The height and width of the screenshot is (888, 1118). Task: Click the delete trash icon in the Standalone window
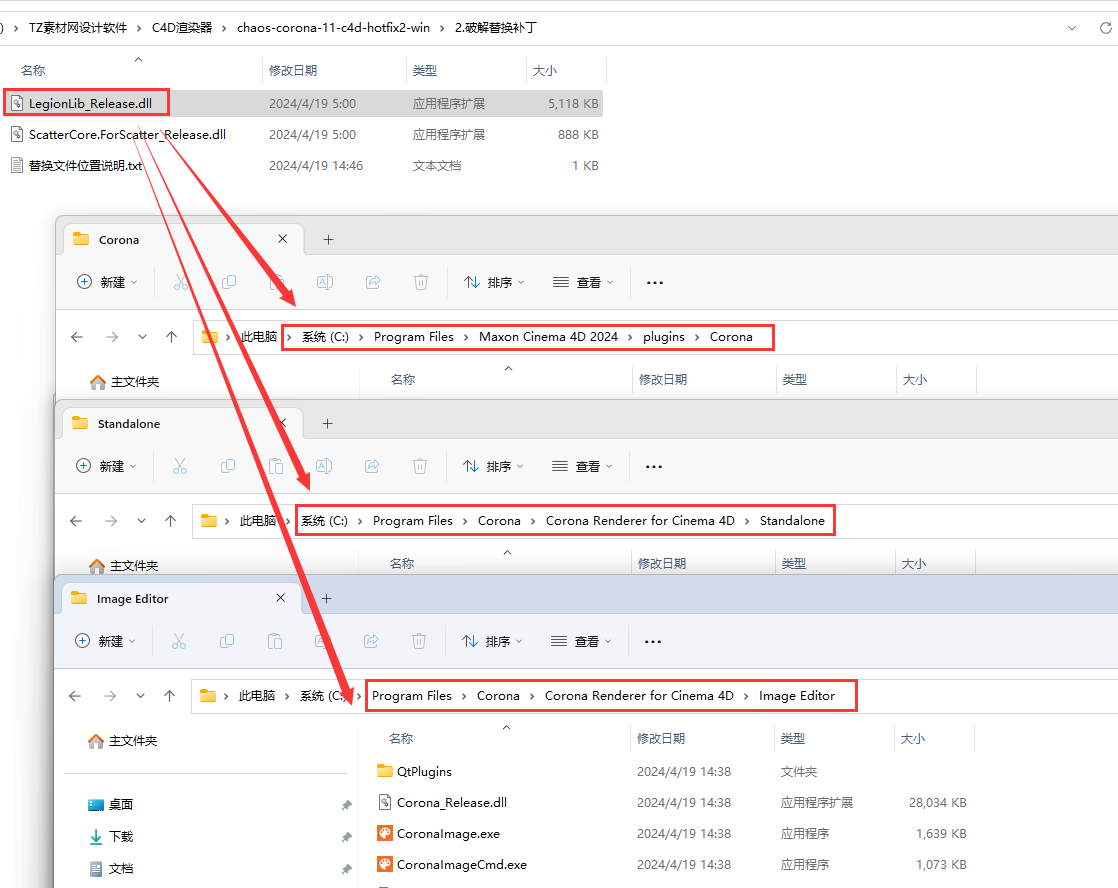420,466
